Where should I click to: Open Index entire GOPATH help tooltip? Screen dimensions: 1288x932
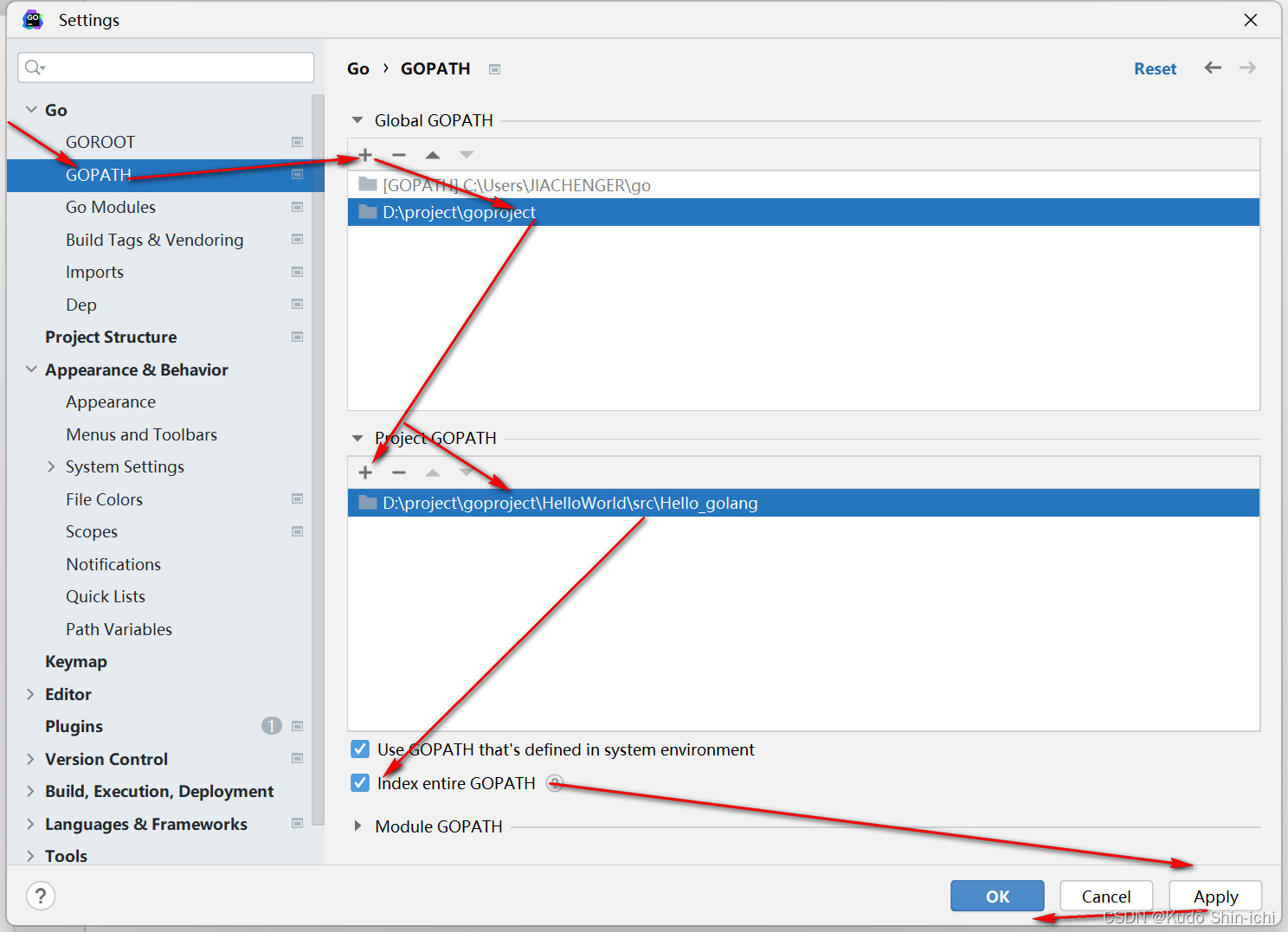(x=556, y=783)
